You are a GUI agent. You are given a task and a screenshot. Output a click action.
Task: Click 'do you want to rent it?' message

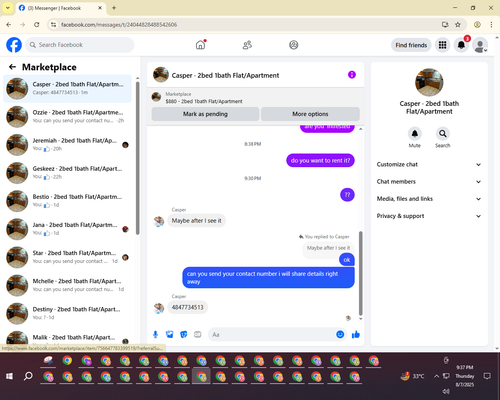coord(320,161)
